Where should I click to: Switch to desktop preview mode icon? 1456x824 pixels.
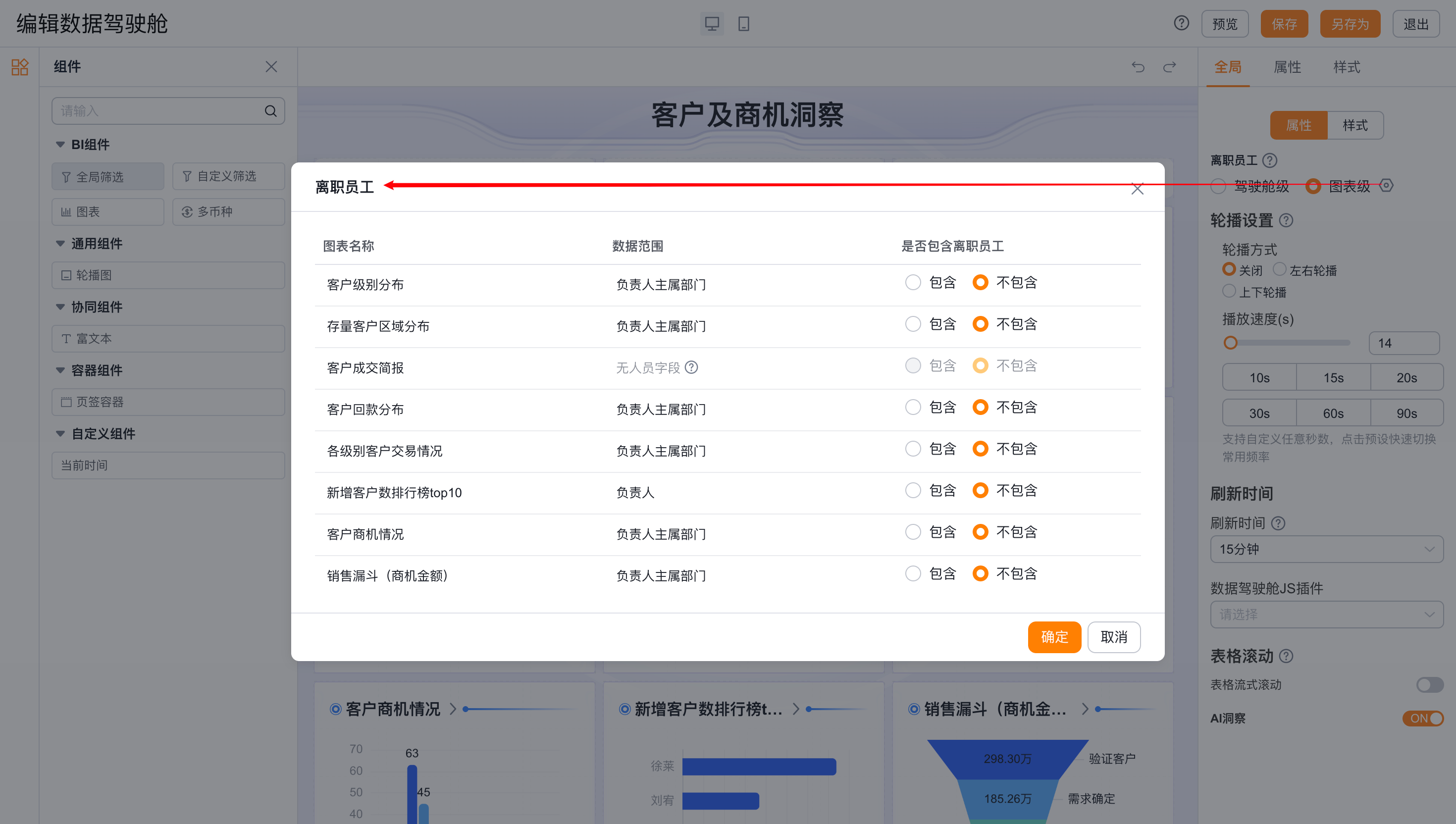tap(711, 24)
